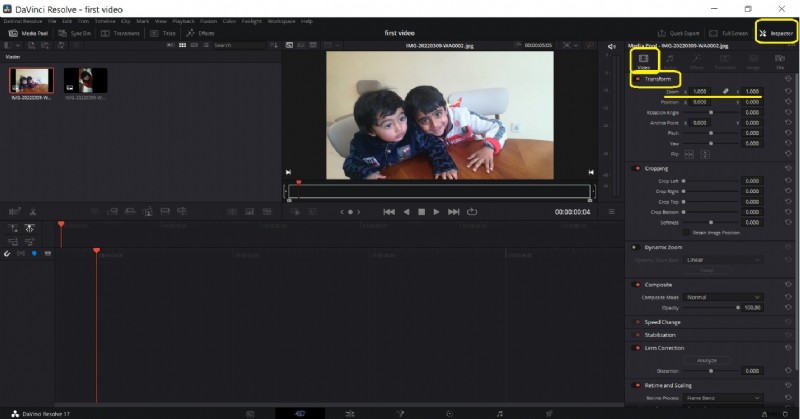The height and width of the screenshot is (419, 800).
Task: Open the Playback menu
Action: coord(183,21)
